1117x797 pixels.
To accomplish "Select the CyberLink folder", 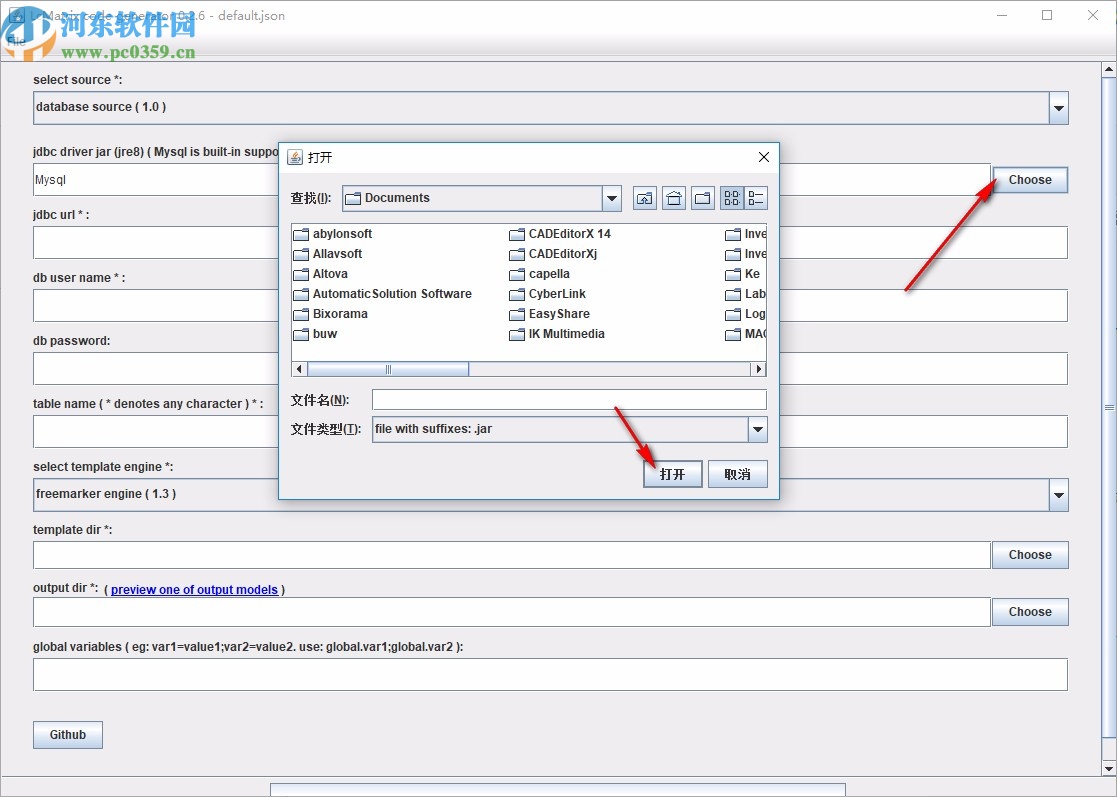I will (x=556, y=294).
